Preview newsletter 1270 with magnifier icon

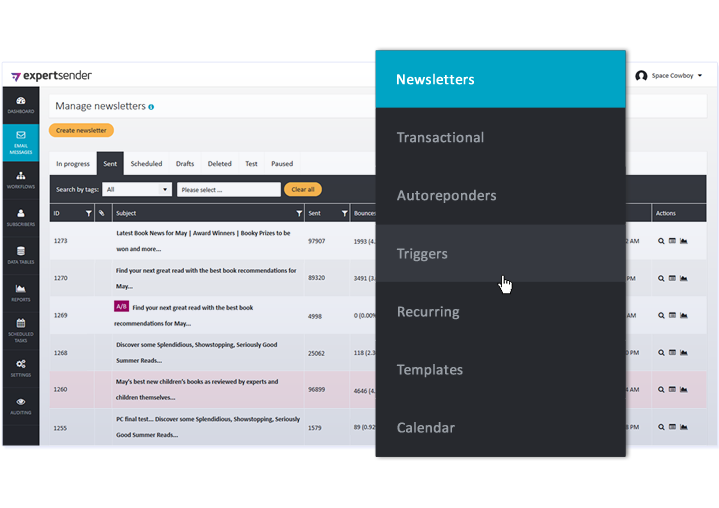tap(661, 278)
